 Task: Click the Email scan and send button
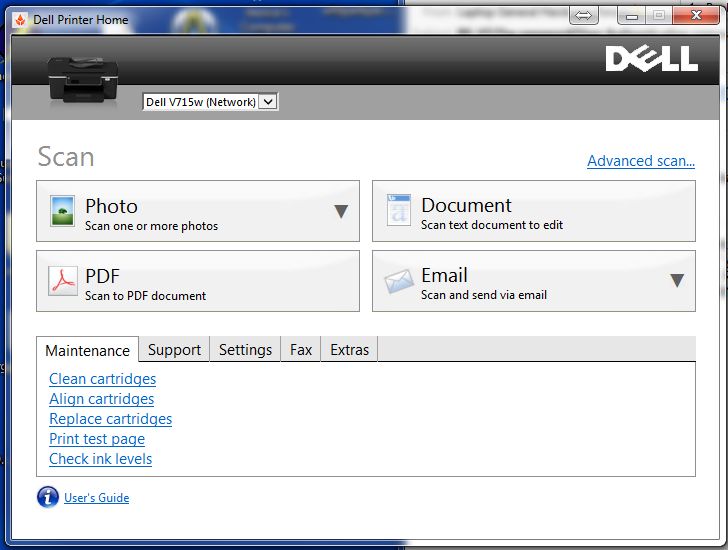[534, 281]
